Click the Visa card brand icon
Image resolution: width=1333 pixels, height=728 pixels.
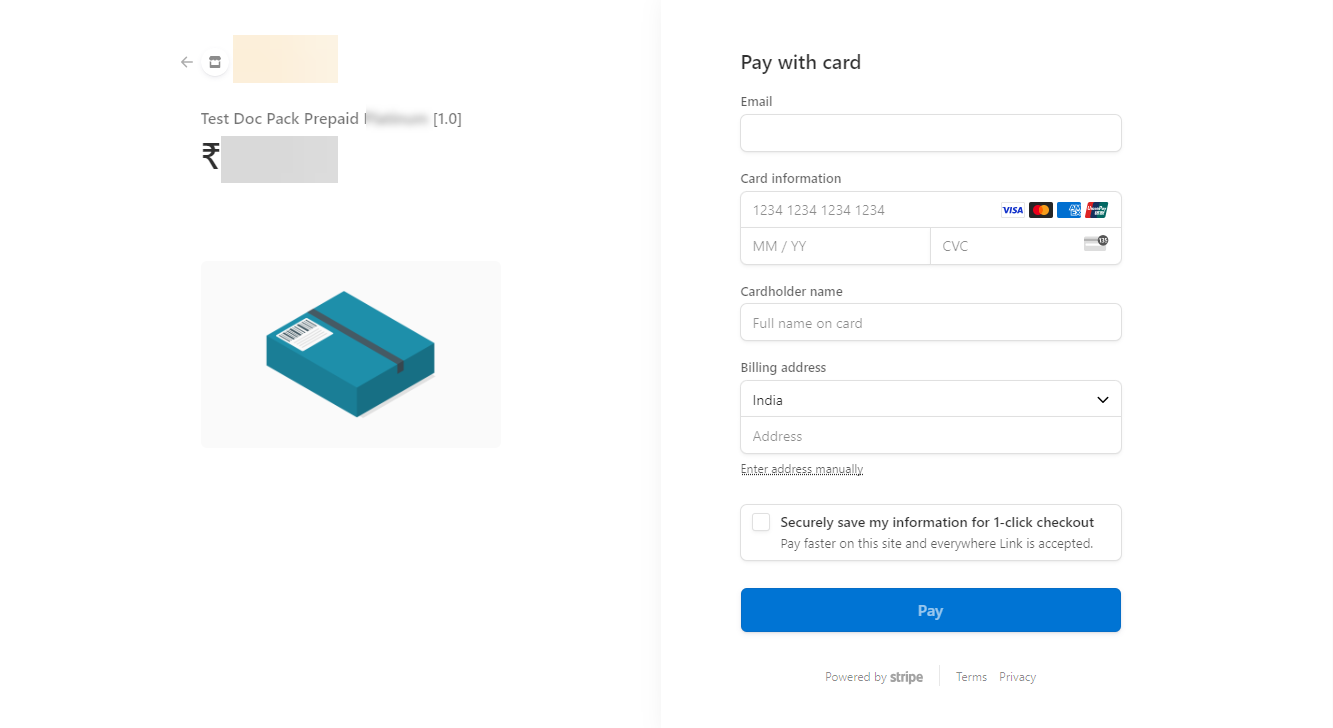click(x=1012, y=210)
